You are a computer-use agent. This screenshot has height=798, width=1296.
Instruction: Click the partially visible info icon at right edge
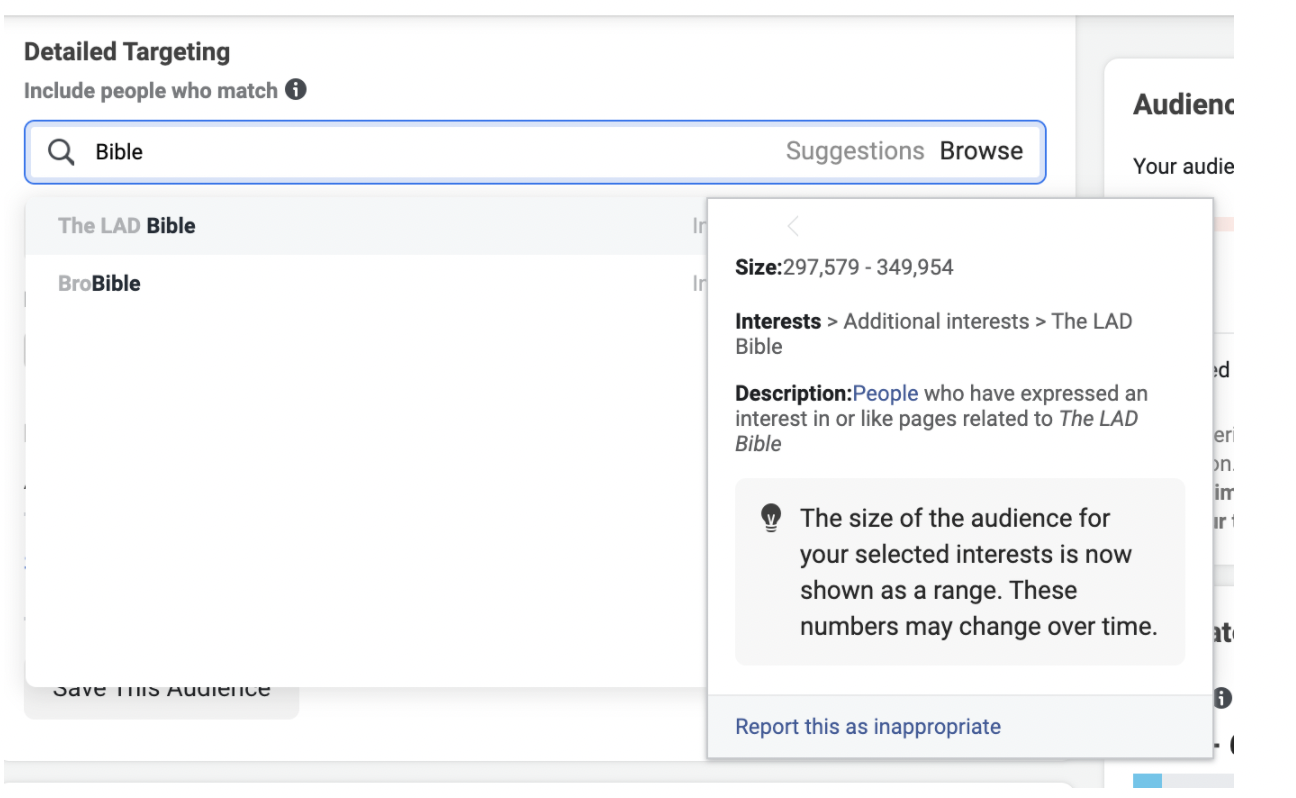(1222, 698)
